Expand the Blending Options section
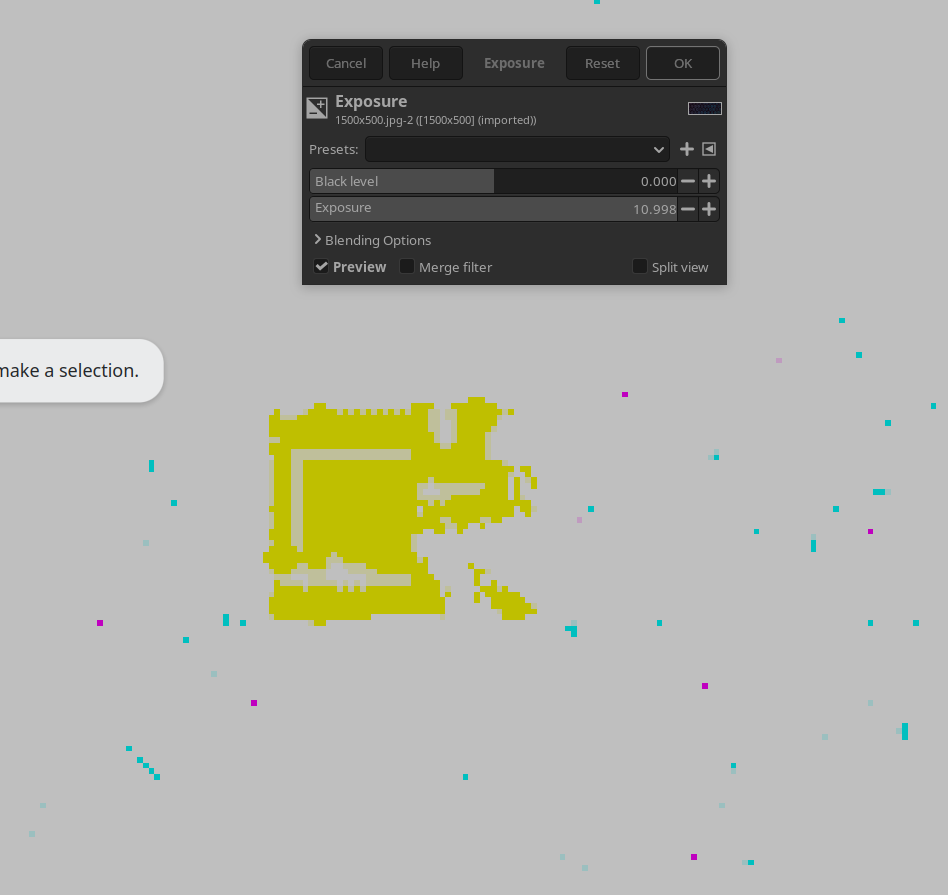The width and height of the screenshot is (948, 895). pyautogui.click(x=372, y=240)
